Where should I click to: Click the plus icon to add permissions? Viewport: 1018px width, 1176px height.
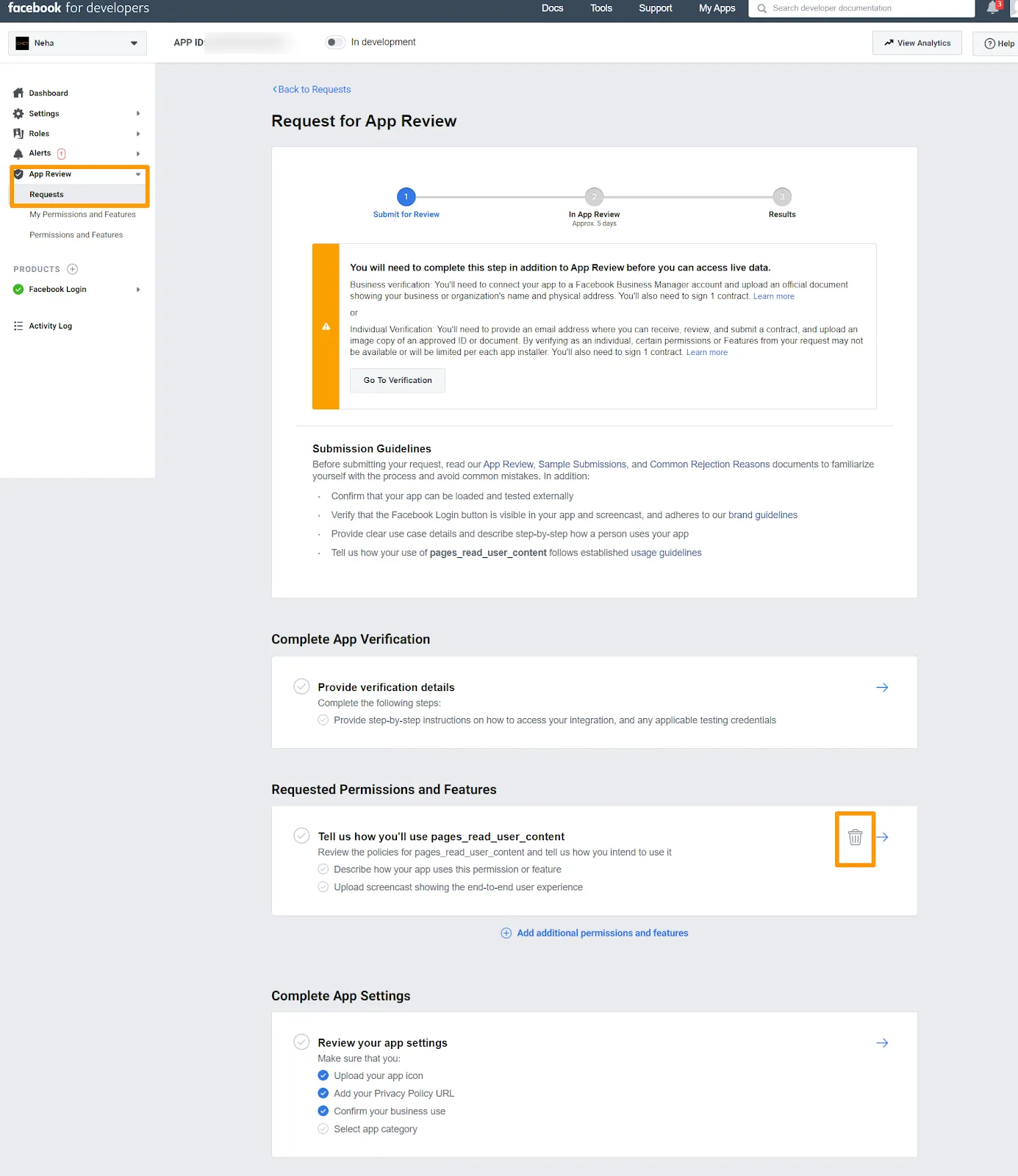pos(506,933)
